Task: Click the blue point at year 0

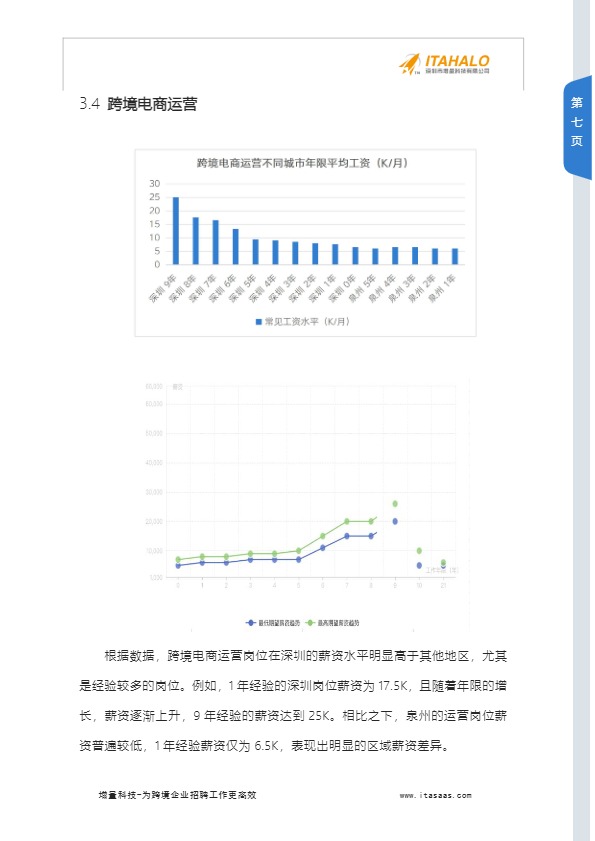Action: pos(178,565)
